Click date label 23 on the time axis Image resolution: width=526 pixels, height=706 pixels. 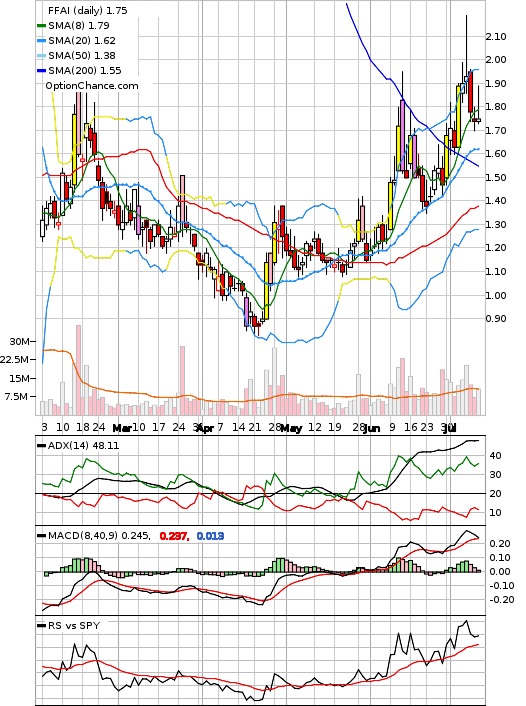pos(427,427)
